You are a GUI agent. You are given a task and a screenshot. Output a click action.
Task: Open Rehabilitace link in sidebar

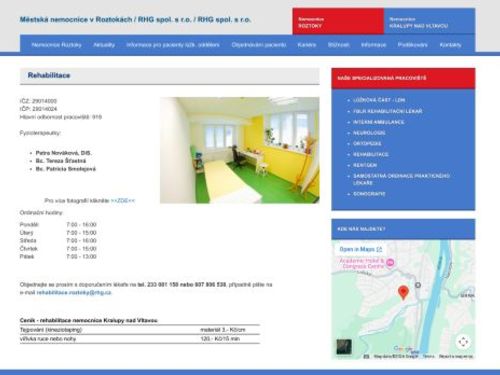click(371, 154)
